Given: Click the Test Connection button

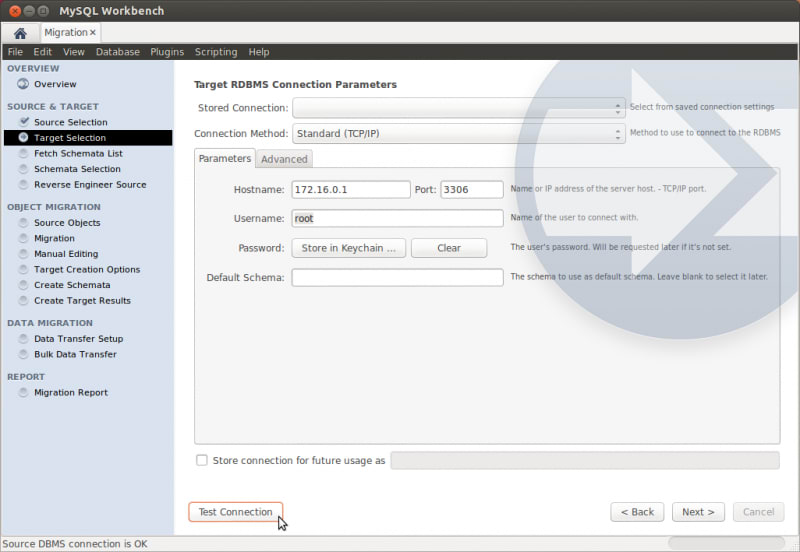Looking at the screenshot, I should pos(235,512).
